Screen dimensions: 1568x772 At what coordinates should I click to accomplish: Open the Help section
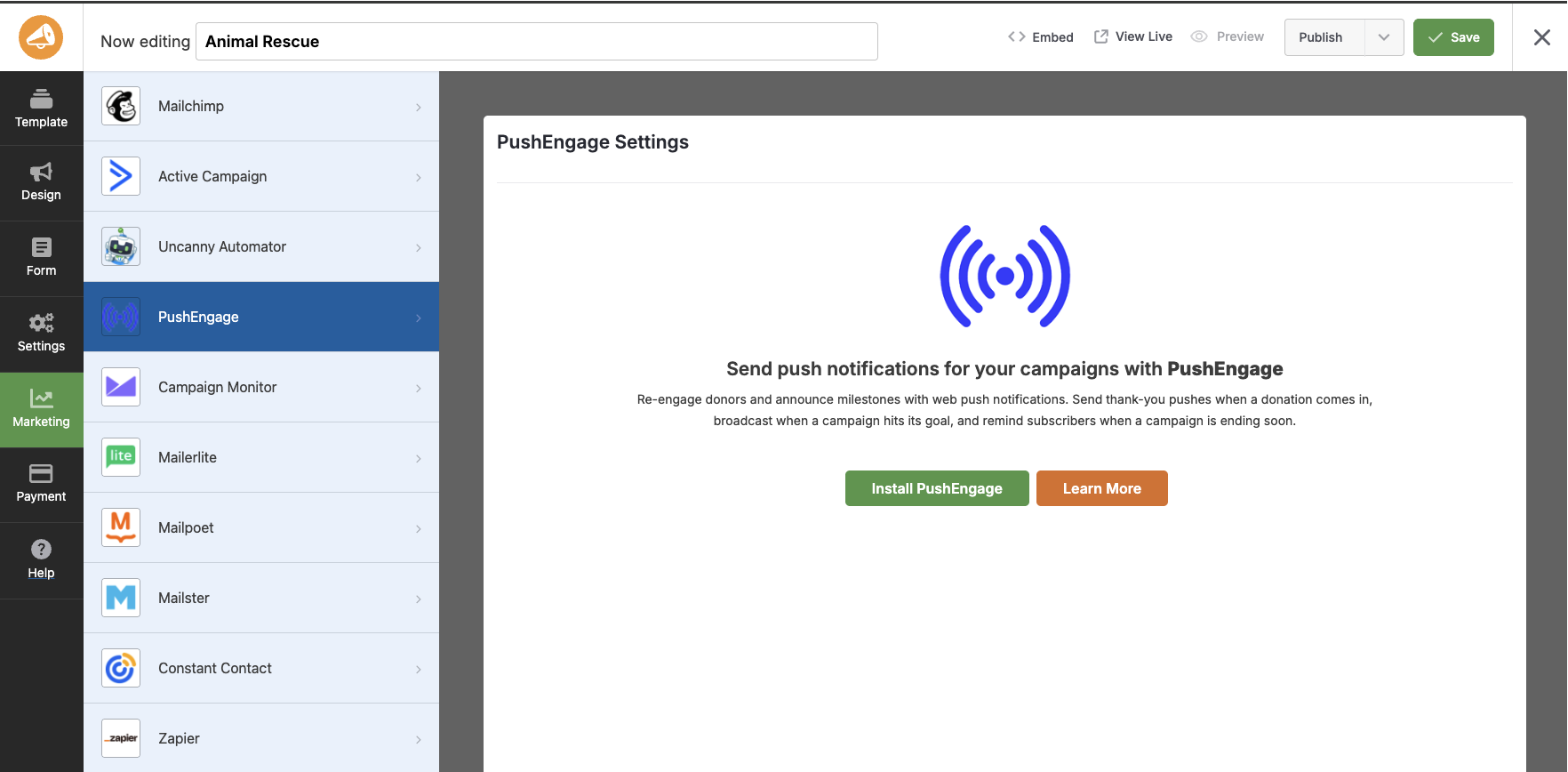click(x=41, y=560)
